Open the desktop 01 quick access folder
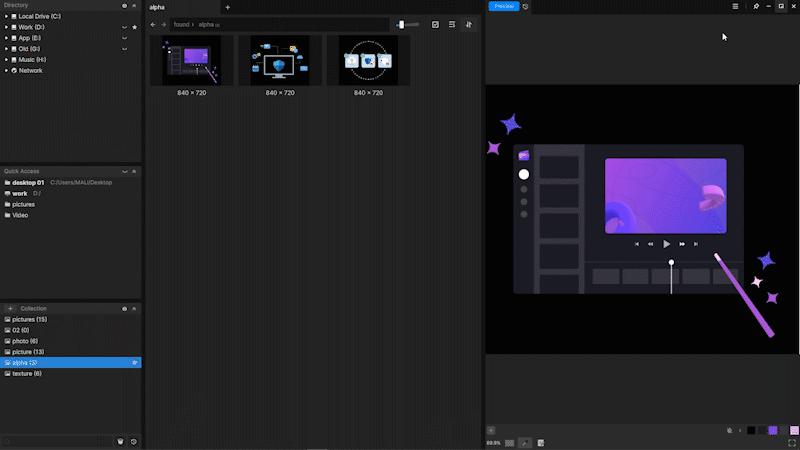The height and width of the screenshot is (450, 800). [28, 183]
